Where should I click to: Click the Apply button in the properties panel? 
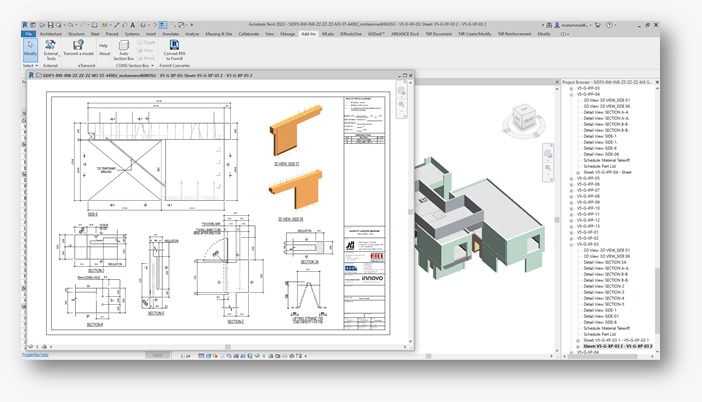[157, 355]
